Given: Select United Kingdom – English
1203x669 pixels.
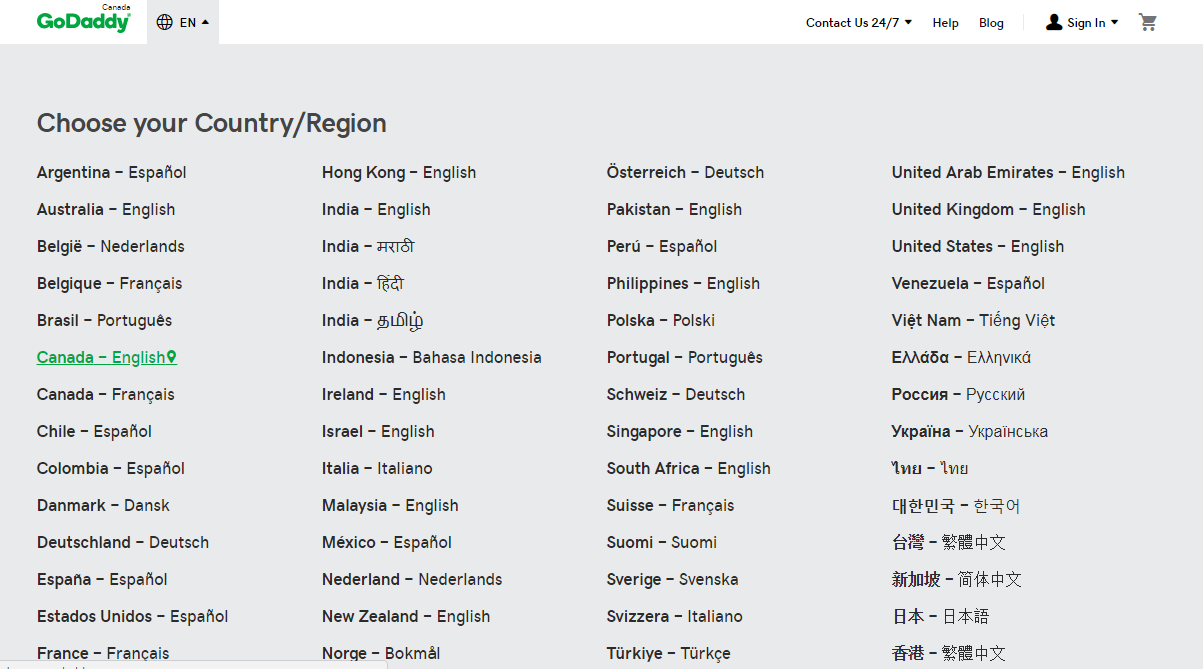Looking at the screenshot, I should coord(989,209).
